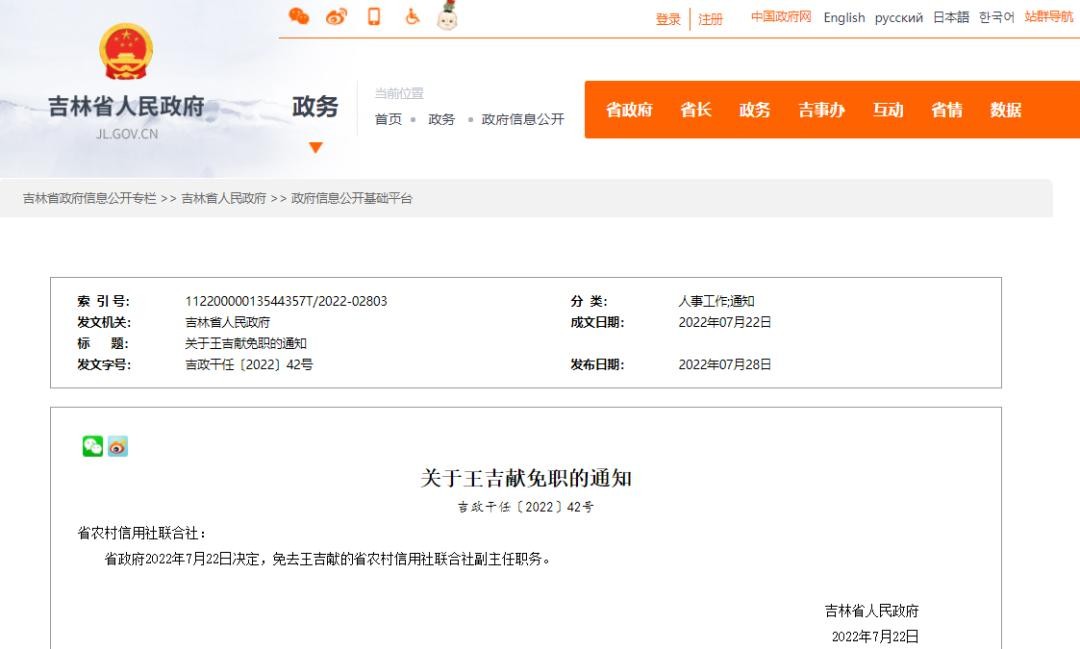Click the 登录 login link
Viewport: 1080px width, 649px height.
tap(668, 19)
